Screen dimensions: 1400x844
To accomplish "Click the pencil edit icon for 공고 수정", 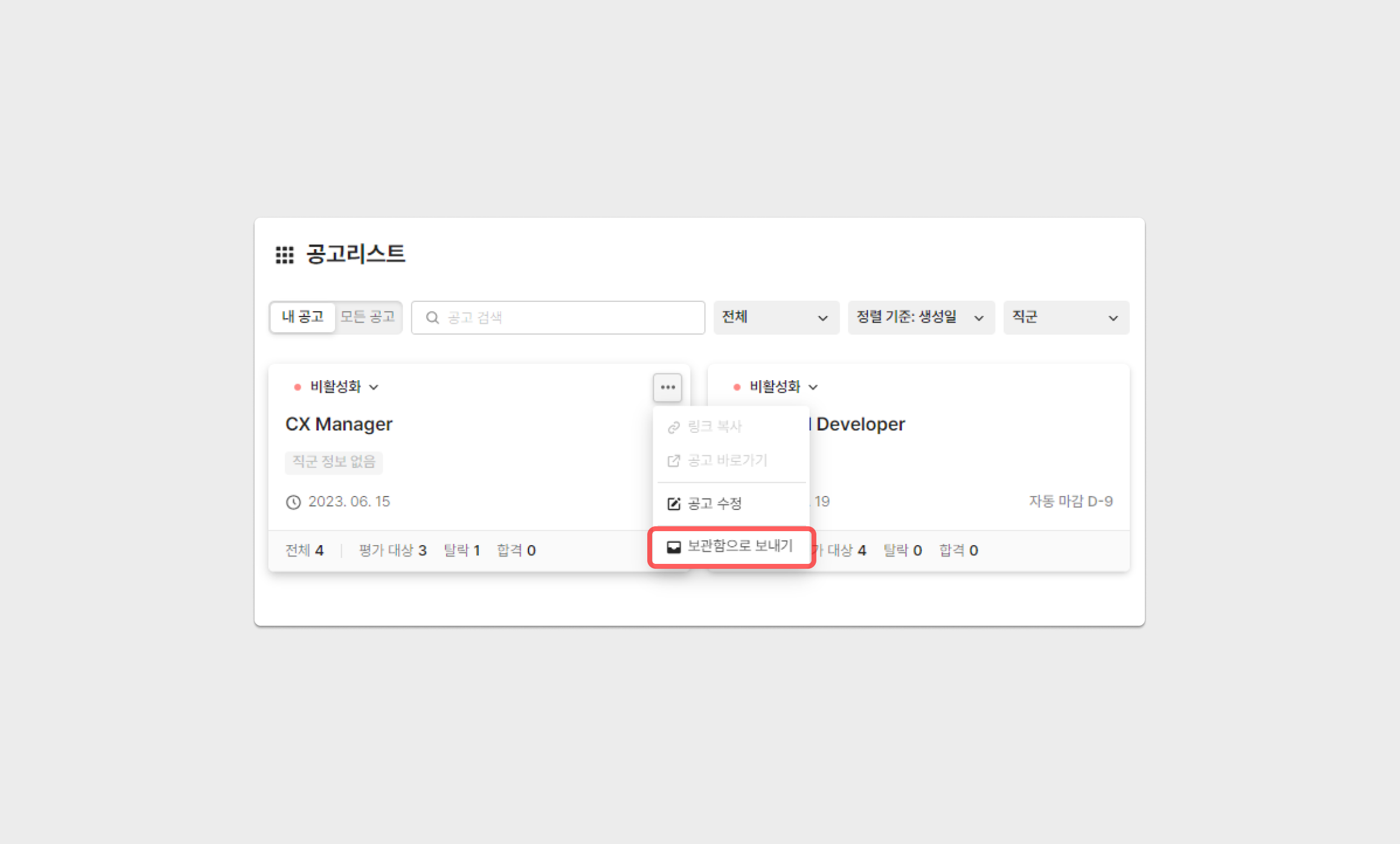I will (x=673, y=504).
